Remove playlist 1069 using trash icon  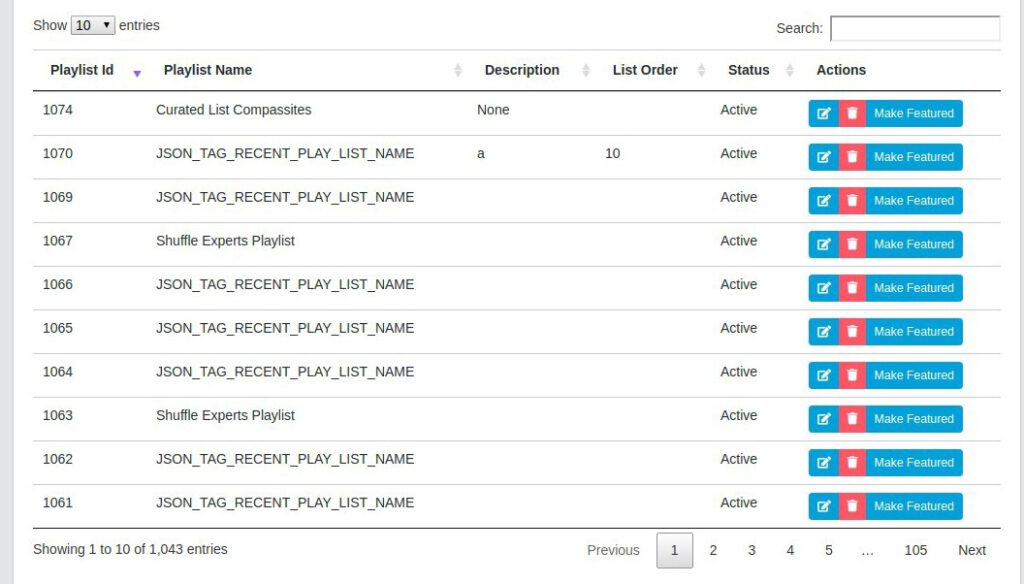point(852,201)
